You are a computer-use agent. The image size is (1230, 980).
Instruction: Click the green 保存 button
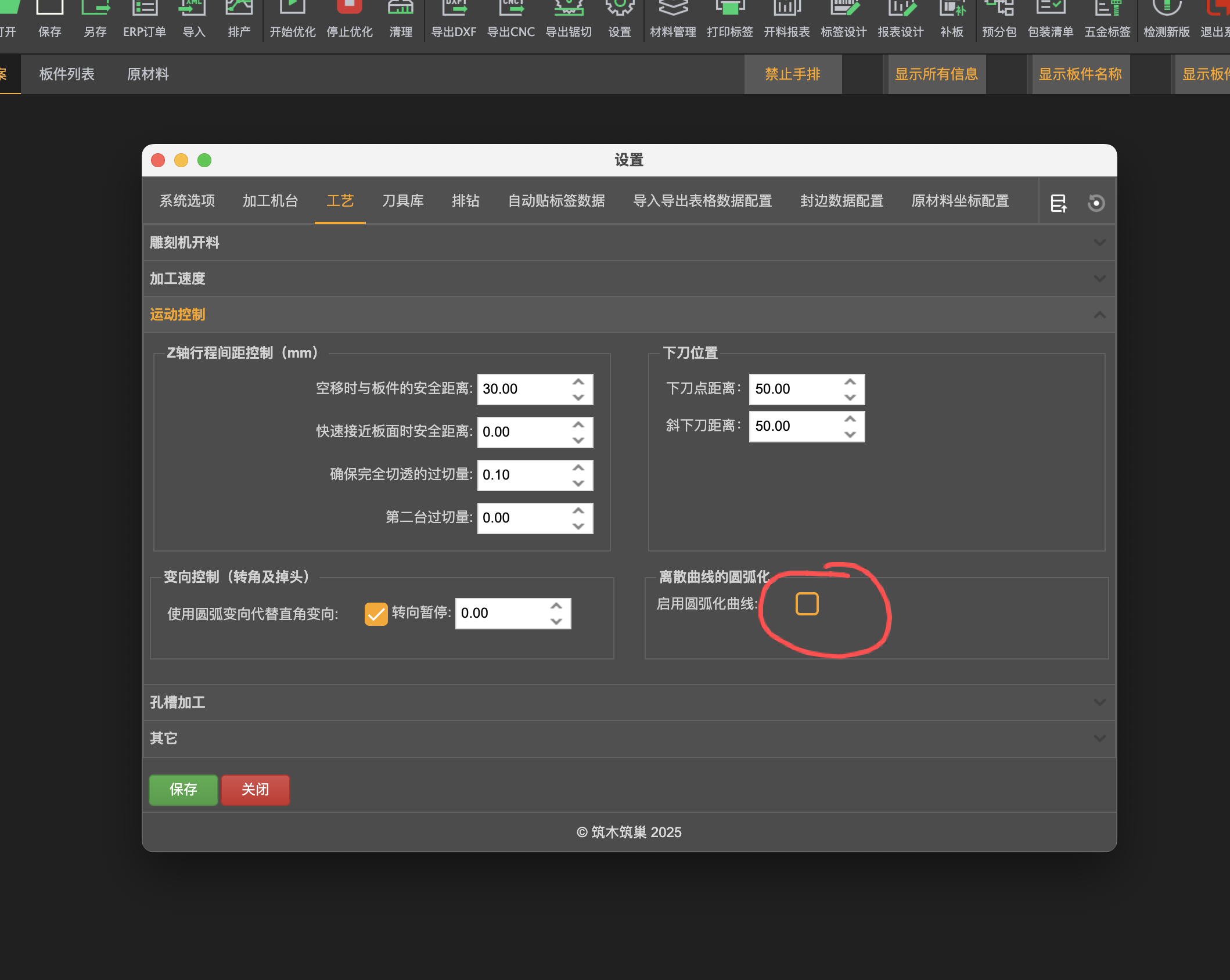point(183,790)
